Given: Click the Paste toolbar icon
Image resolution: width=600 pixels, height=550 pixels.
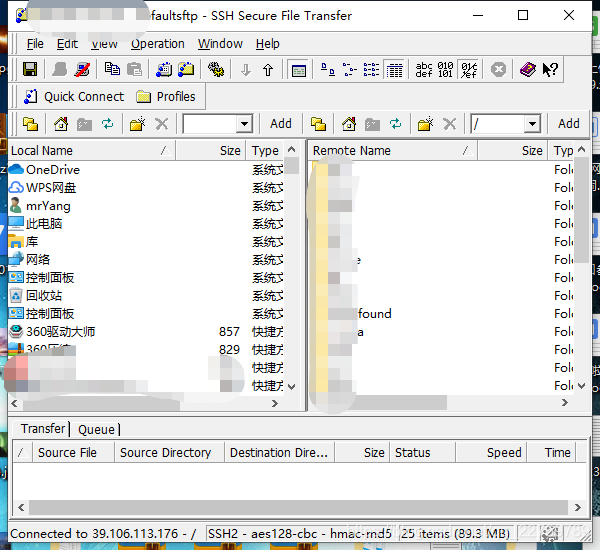Looking at the screenshot, I should [x=134, y=70].
